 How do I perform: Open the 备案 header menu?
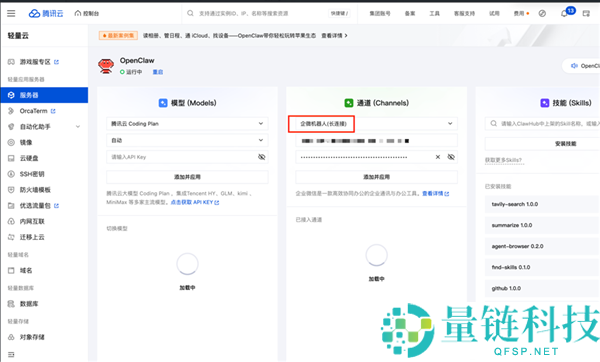pyautogui.click(x=410, y=13)
